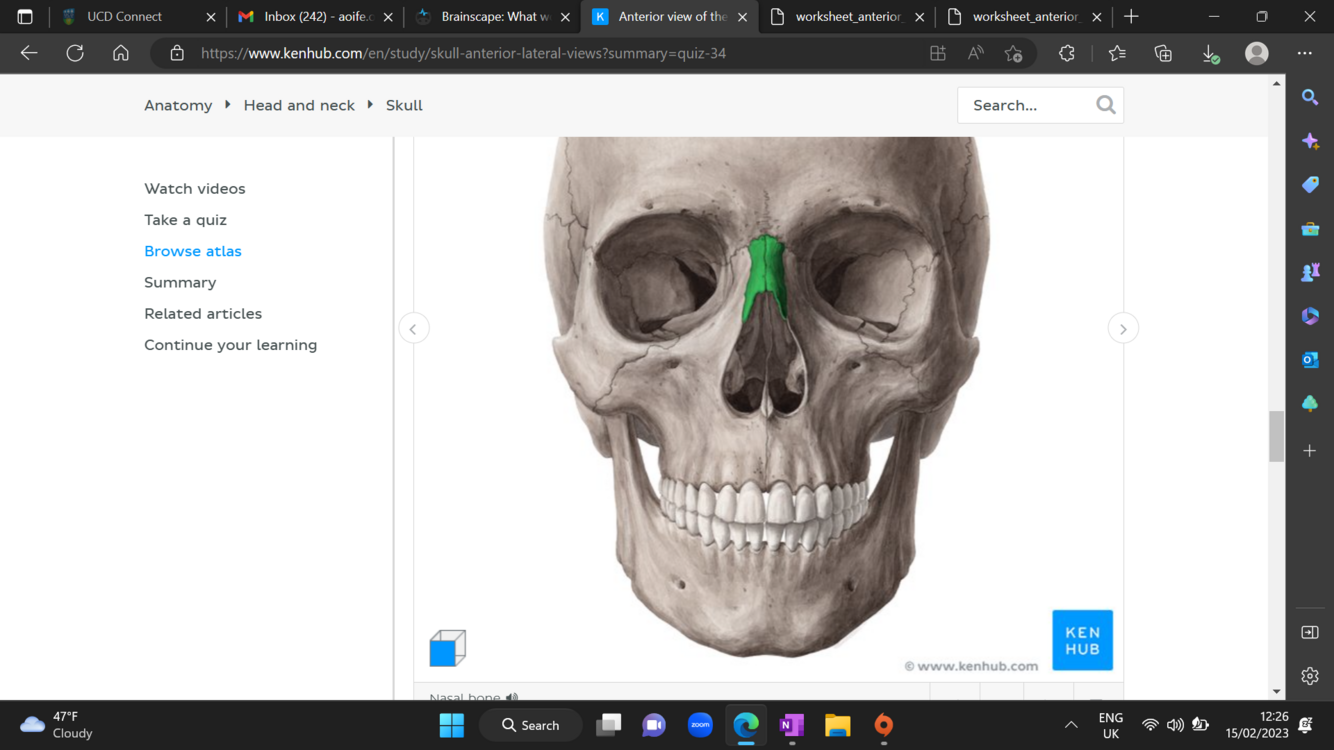This screenshot has height=750, width=1334.
Task: Open a new browser tab
Action: click(1131, 16)
